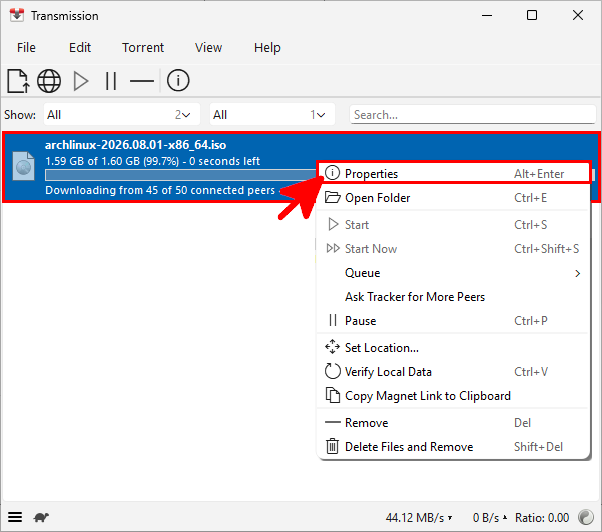Screen dimensions: 602x532
Task: Click the archlinux ISO file icon
Action: tap(23, 166)
